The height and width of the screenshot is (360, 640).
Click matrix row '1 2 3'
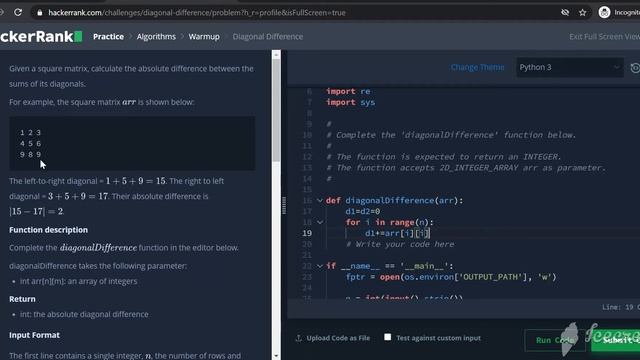coord(30,133)
